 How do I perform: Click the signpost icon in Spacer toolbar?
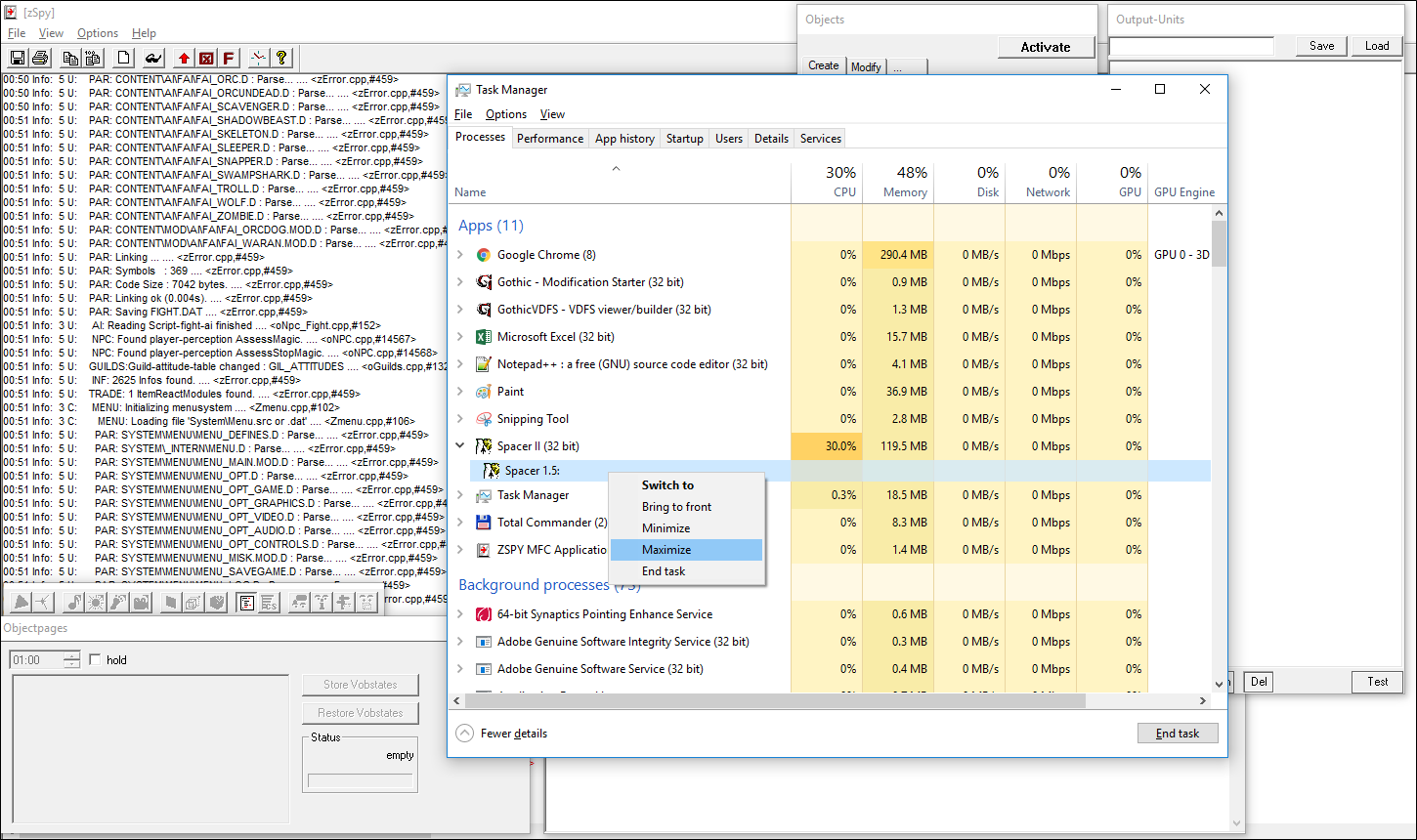coord(344,603)
